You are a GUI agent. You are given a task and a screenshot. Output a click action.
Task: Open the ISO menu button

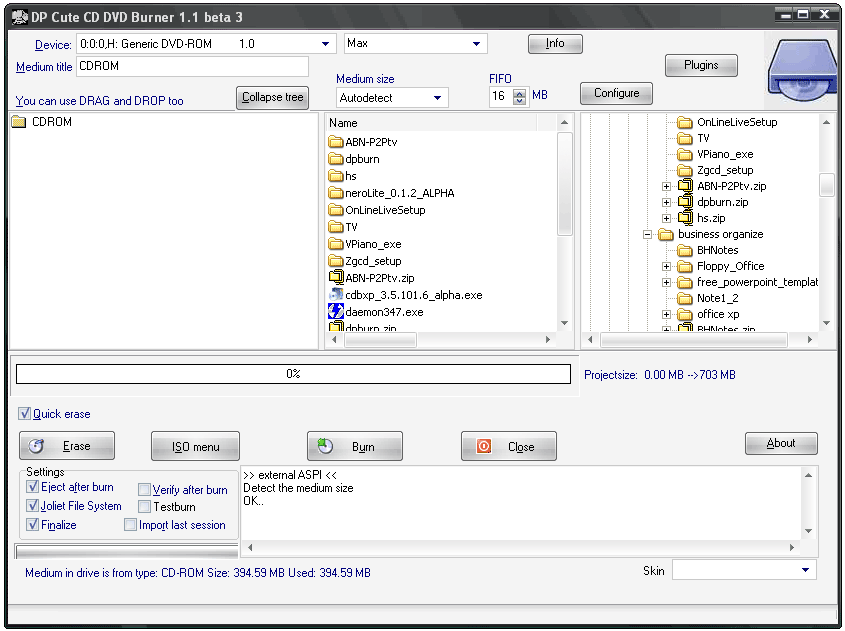coord(195,446)
